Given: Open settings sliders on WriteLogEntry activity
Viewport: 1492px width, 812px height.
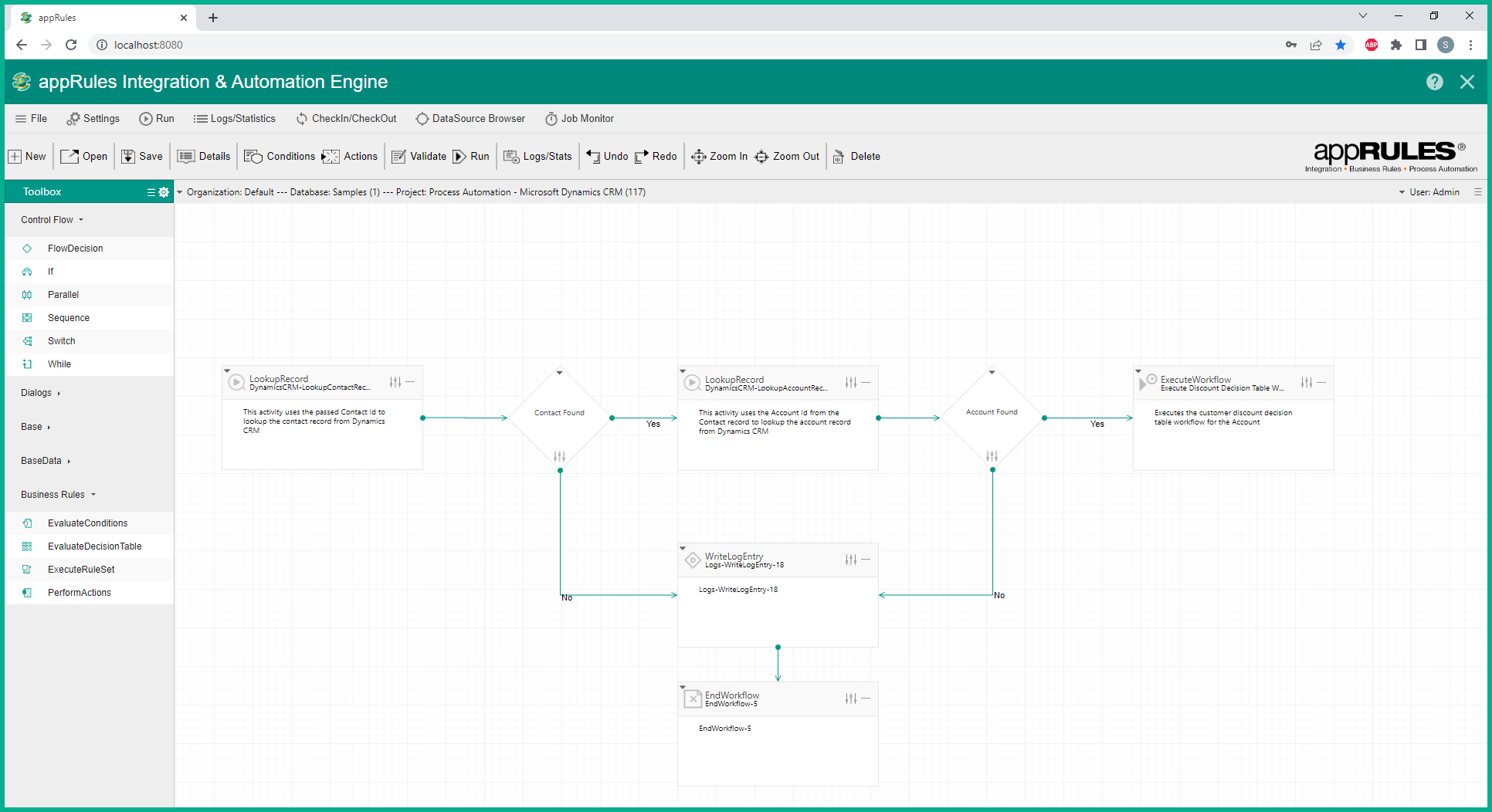Looking at the screenshot, I should coord(851,560).
